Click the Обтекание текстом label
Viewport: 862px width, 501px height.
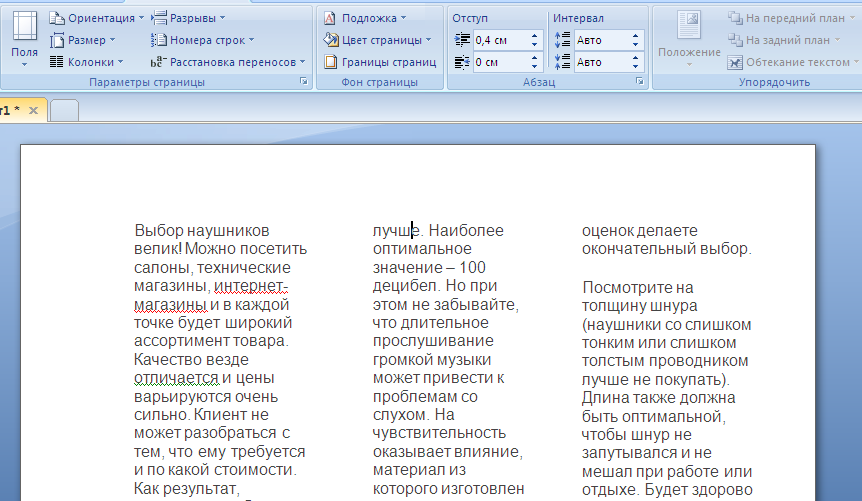coord(798,62)
